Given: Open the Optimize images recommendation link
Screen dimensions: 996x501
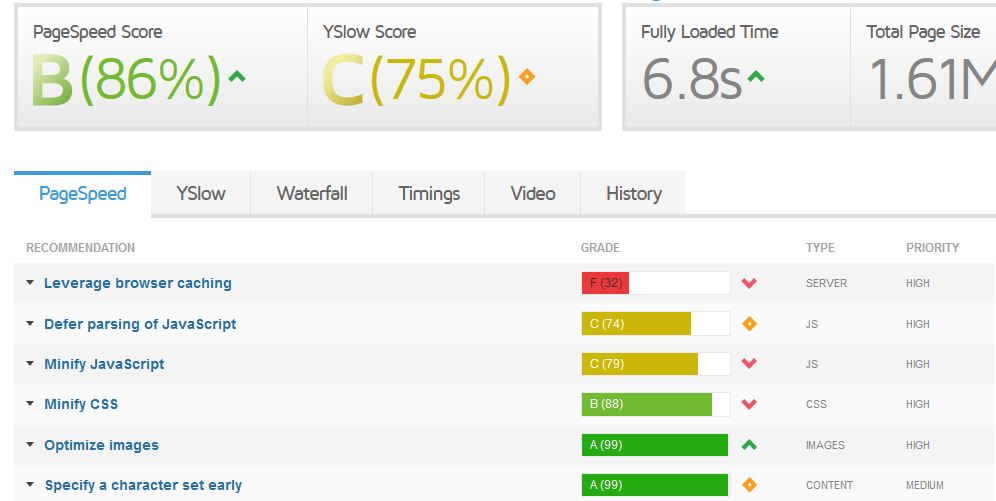Looking at the screenshot, I should click(101, 445).
